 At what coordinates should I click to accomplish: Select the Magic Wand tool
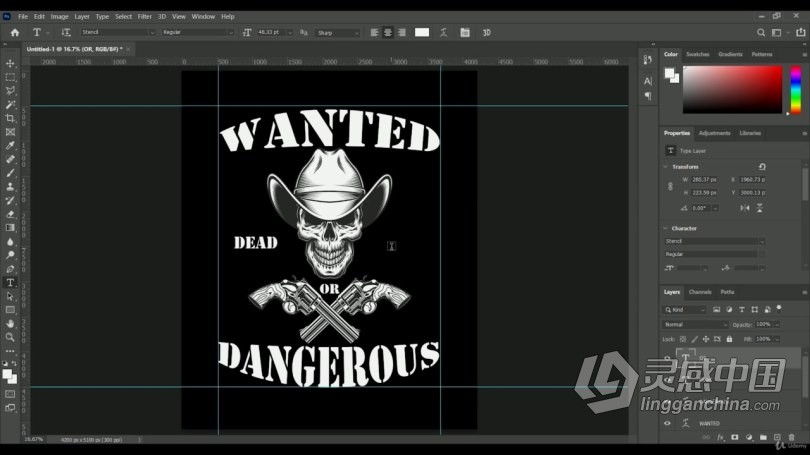tap(10, 104)
